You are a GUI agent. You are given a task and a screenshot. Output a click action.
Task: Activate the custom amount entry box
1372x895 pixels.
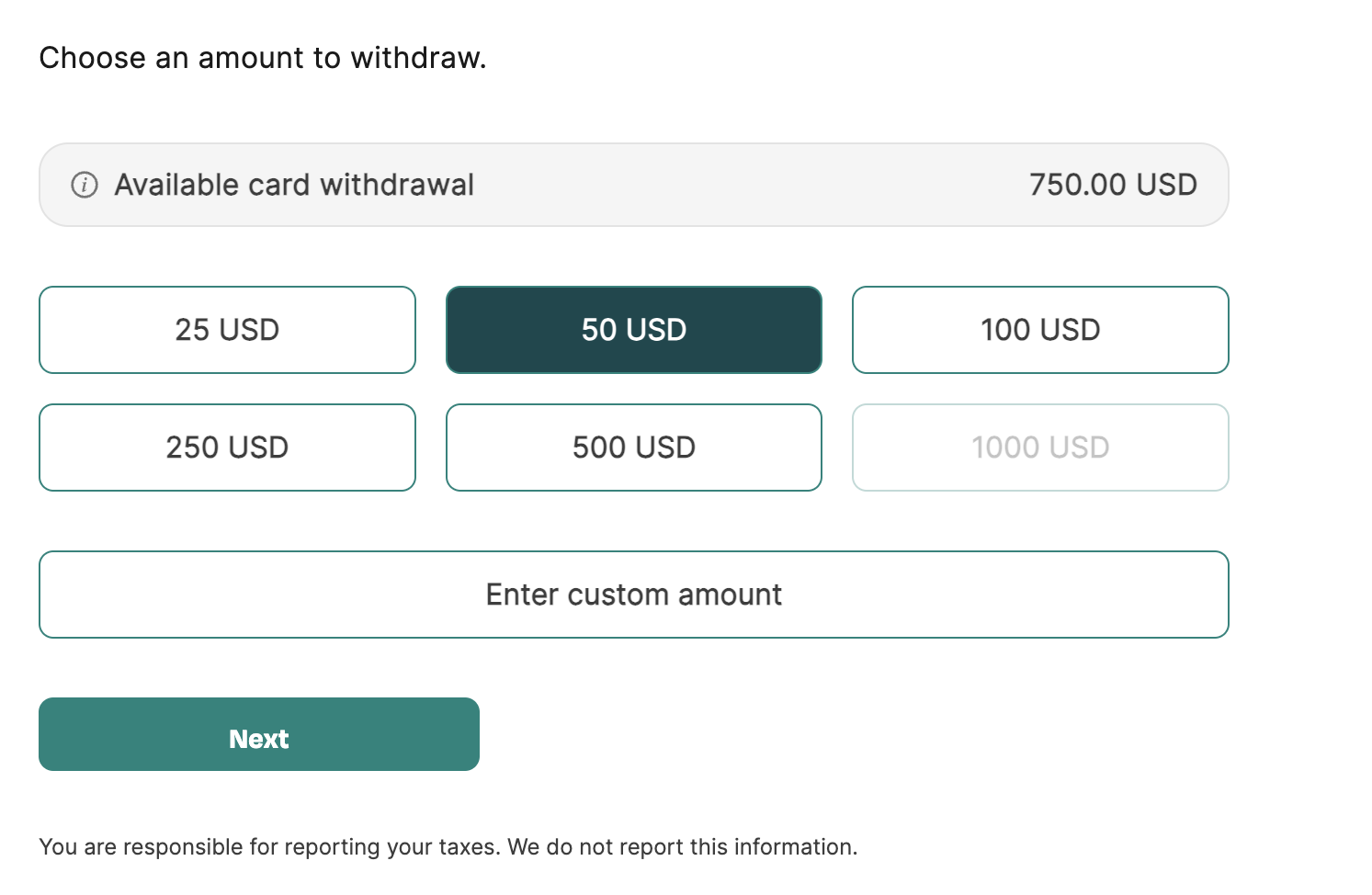click(633, 595)
